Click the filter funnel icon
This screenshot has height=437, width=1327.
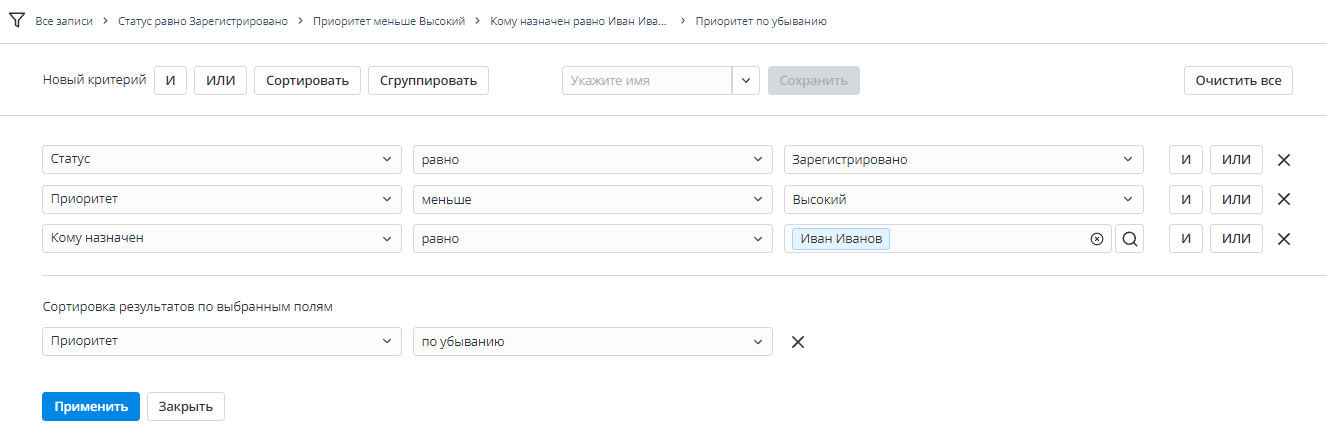point(17,20)
